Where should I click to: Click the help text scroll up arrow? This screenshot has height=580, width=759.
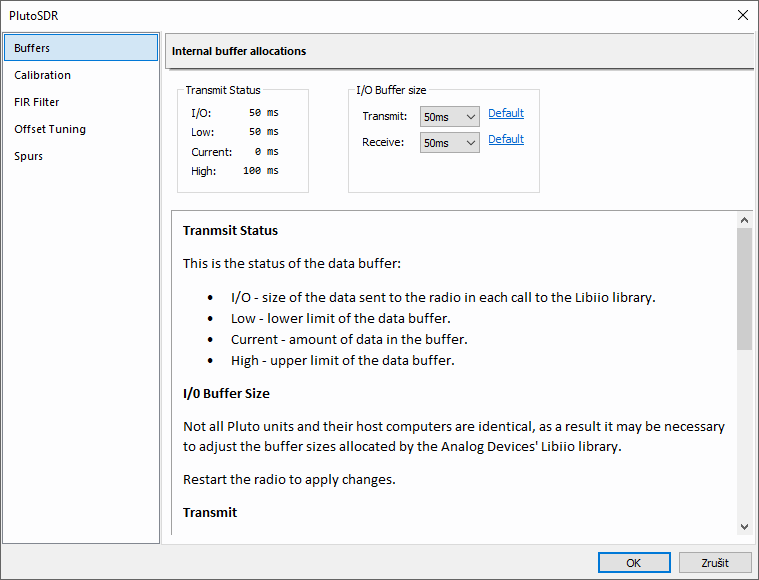pos(744,220)
